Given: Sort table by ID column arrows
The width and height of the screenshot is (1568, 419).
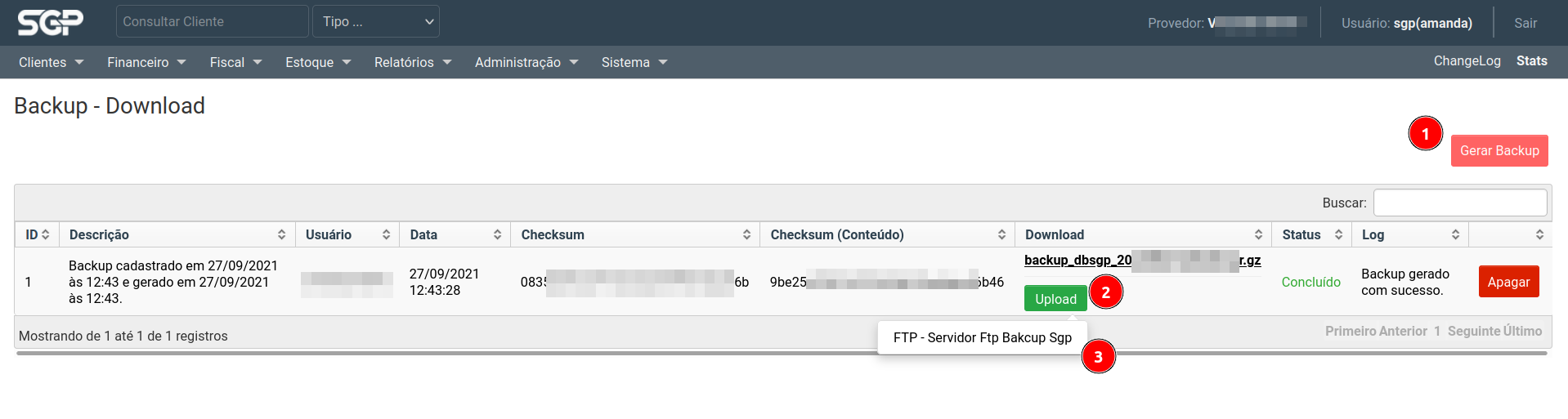Looking at the screenshot, I should pyautogui.click(x=46, y=234).
